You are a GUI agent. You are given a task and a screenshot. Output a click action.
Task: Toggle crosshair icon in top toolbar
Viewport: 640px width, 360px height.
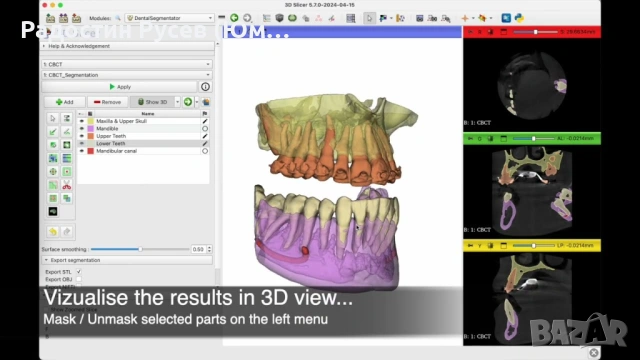pyautogui.click(x=465, y=18)
